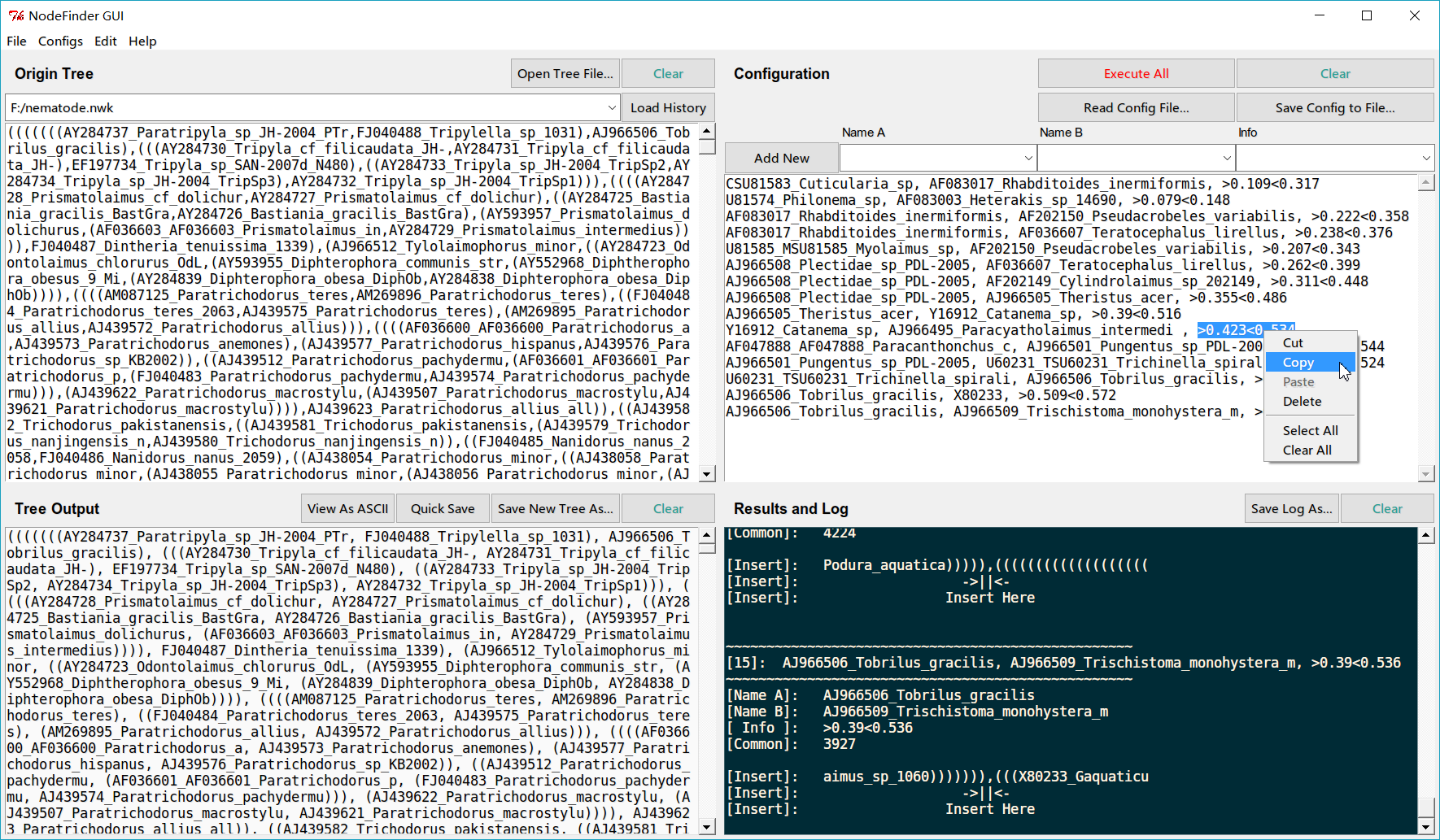Click Save New Tree As button

pos(556,508)
